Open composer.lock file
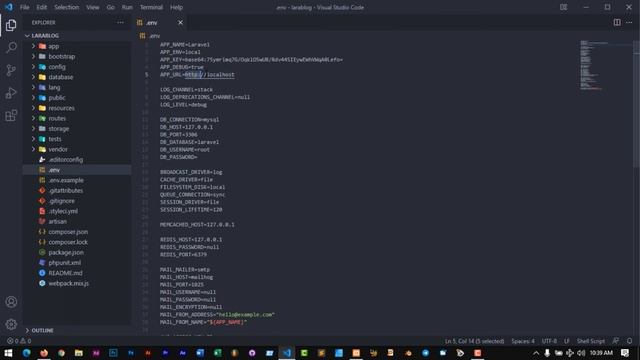 pyautogui.click(x=77, y=242)
